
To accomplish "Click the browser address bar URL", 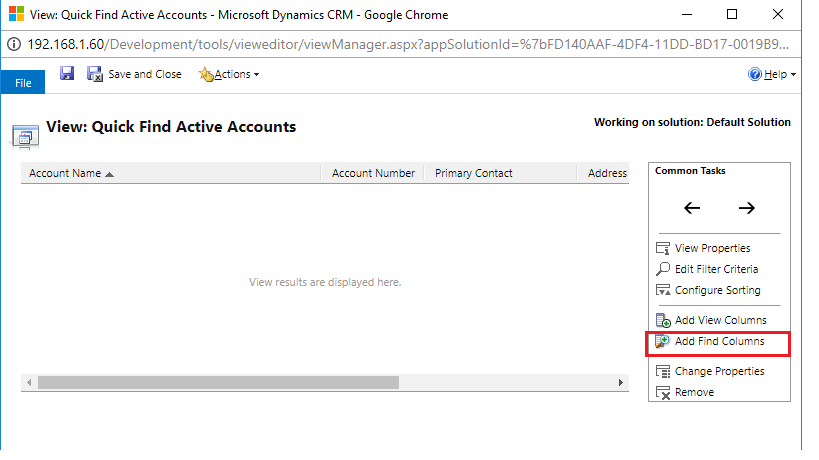I will pos(400,45).
